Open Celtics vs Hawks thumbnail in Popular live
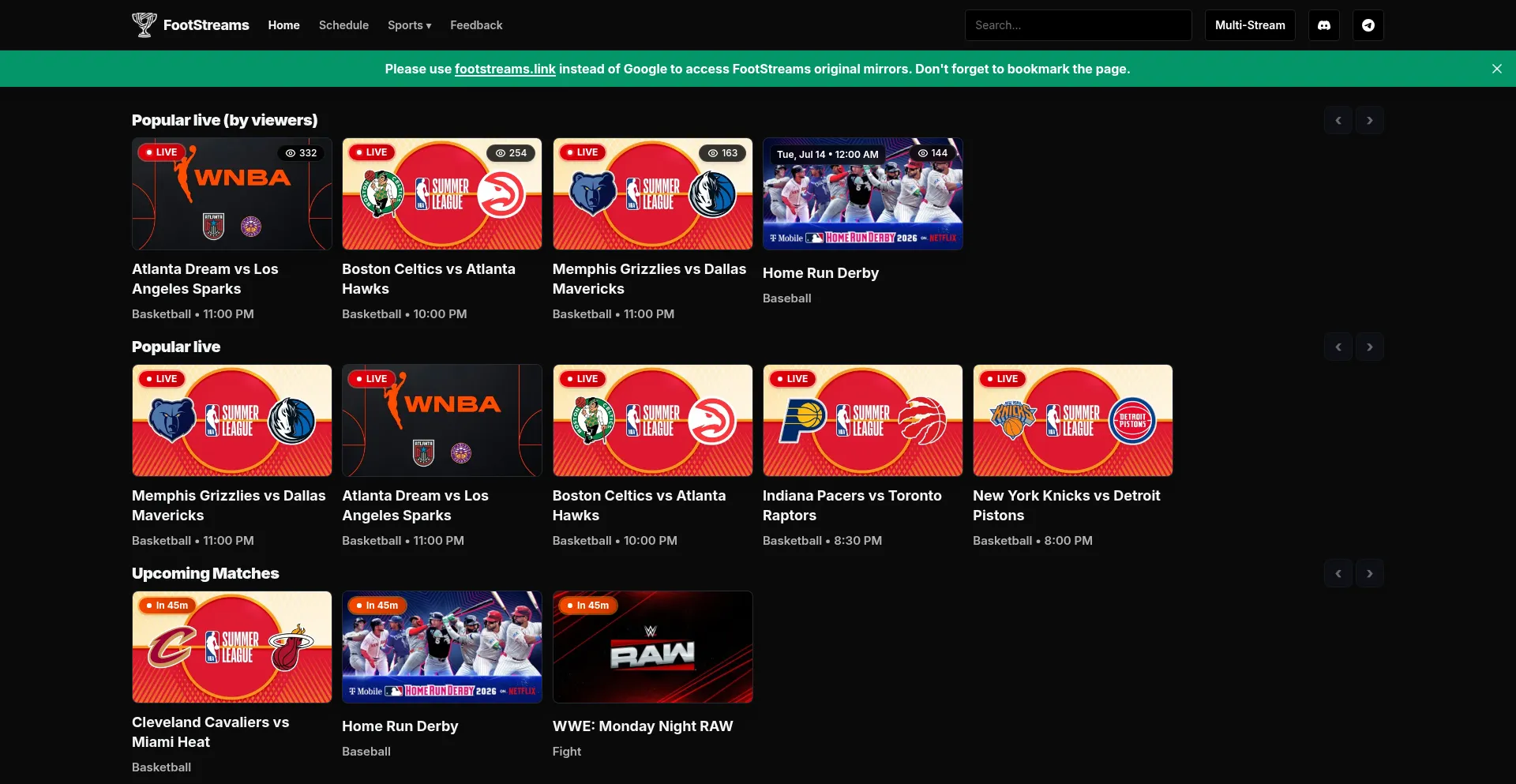Screen dimensions: 1516x784 (652, 421)
